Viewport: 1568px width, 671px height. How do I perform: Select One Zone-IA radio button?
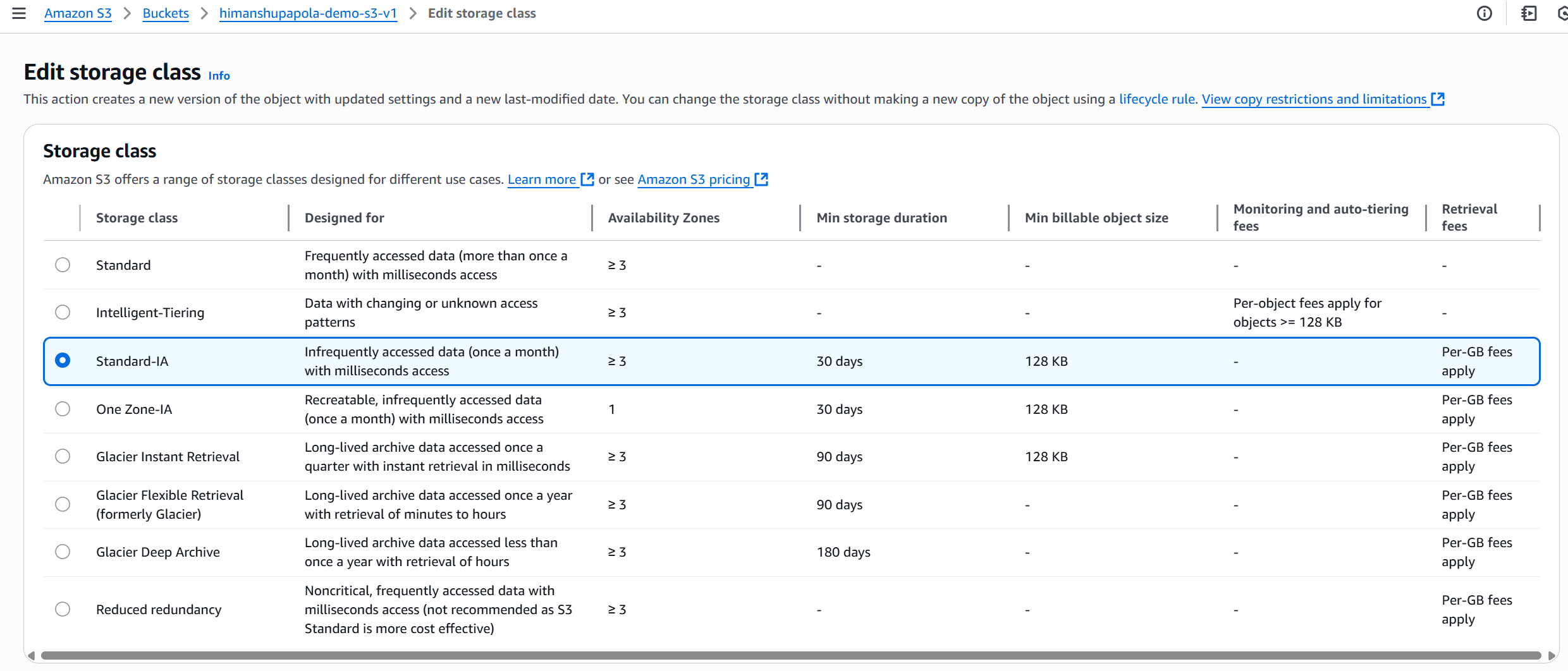pos(63,409)
